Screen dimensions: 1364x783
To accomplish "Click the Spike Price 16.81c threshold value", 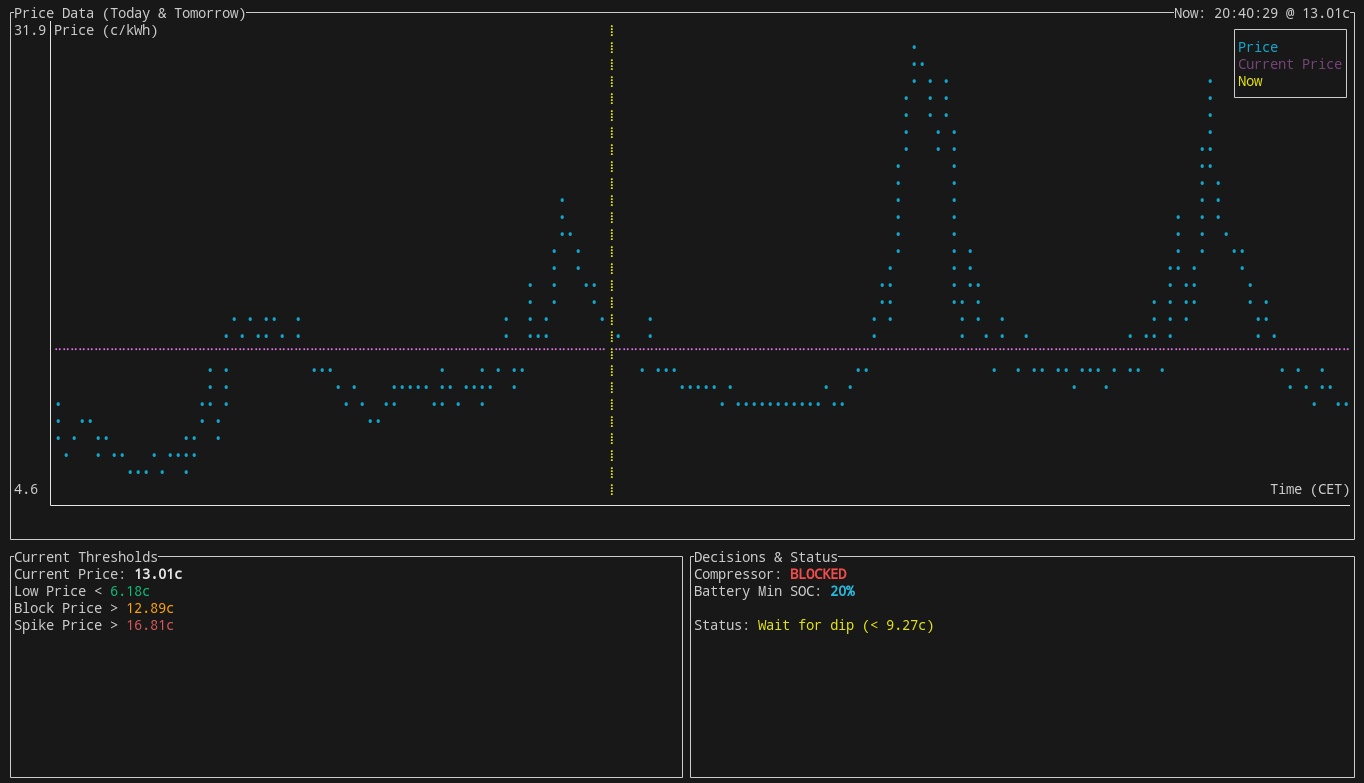I will 150,625.
